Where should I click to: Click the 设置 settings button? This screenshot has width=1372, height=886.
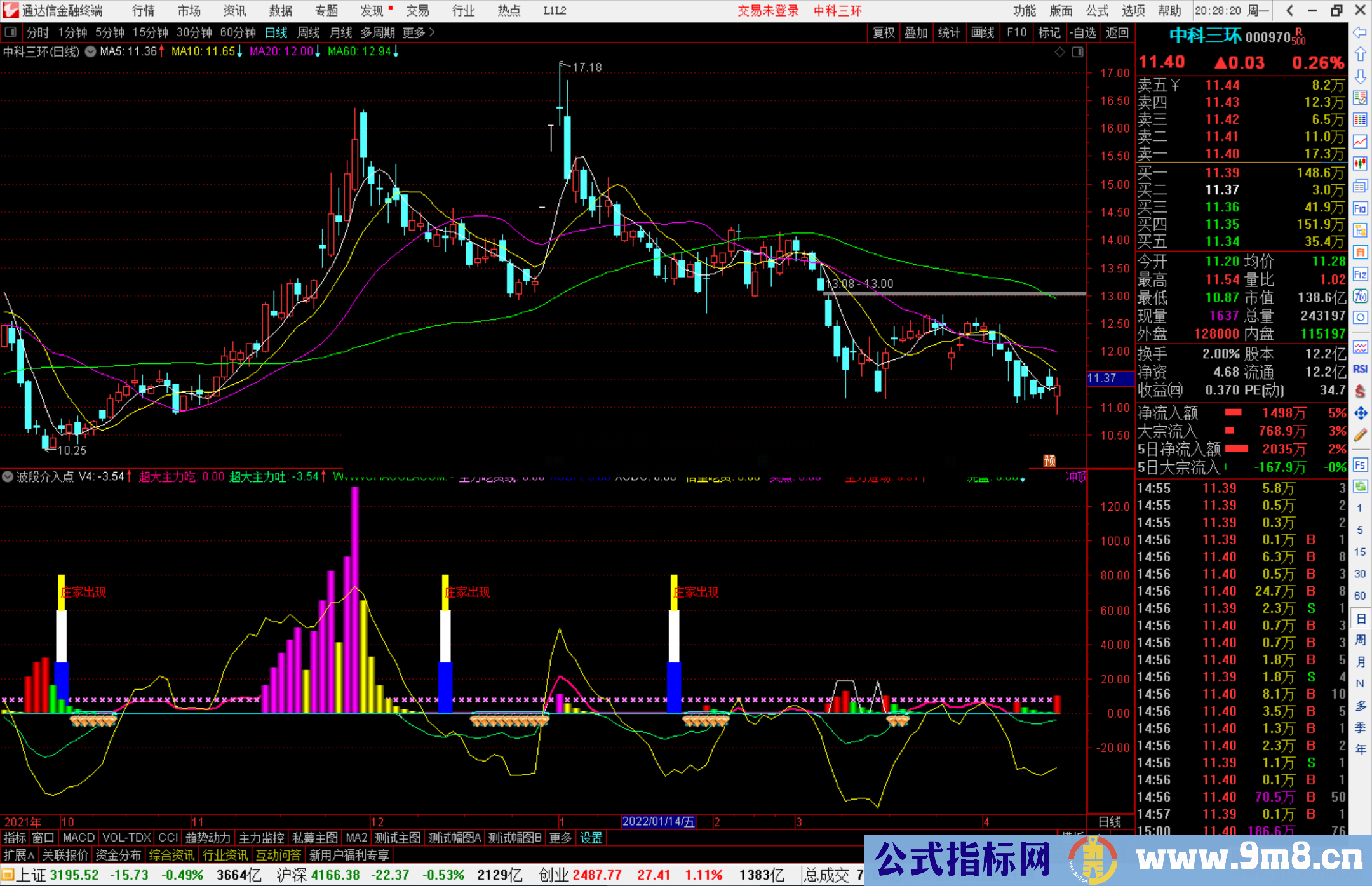click(x=591, y=838)
